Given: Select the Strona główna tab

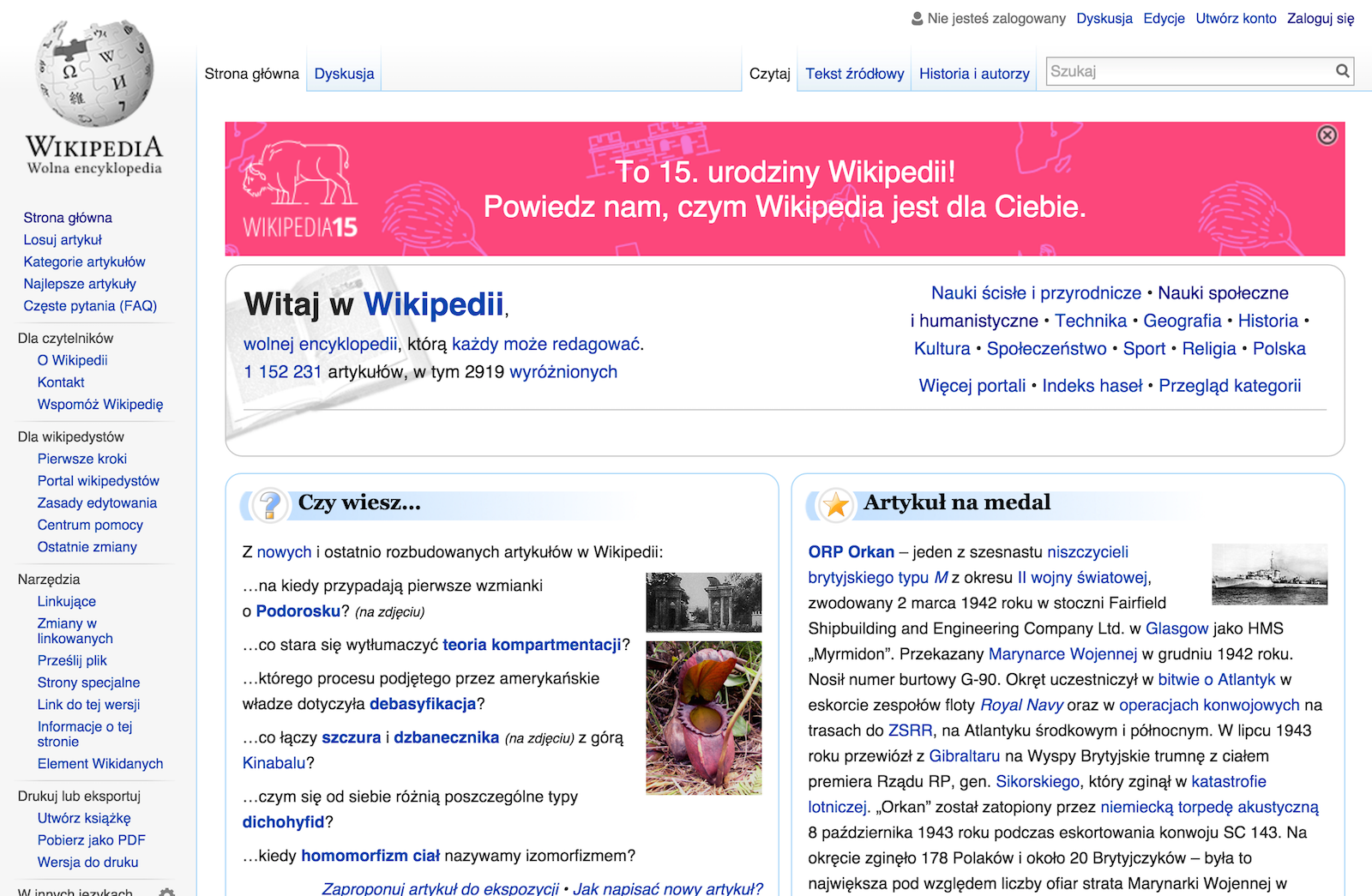Looking at the screenshot, I should pos(251,74).
